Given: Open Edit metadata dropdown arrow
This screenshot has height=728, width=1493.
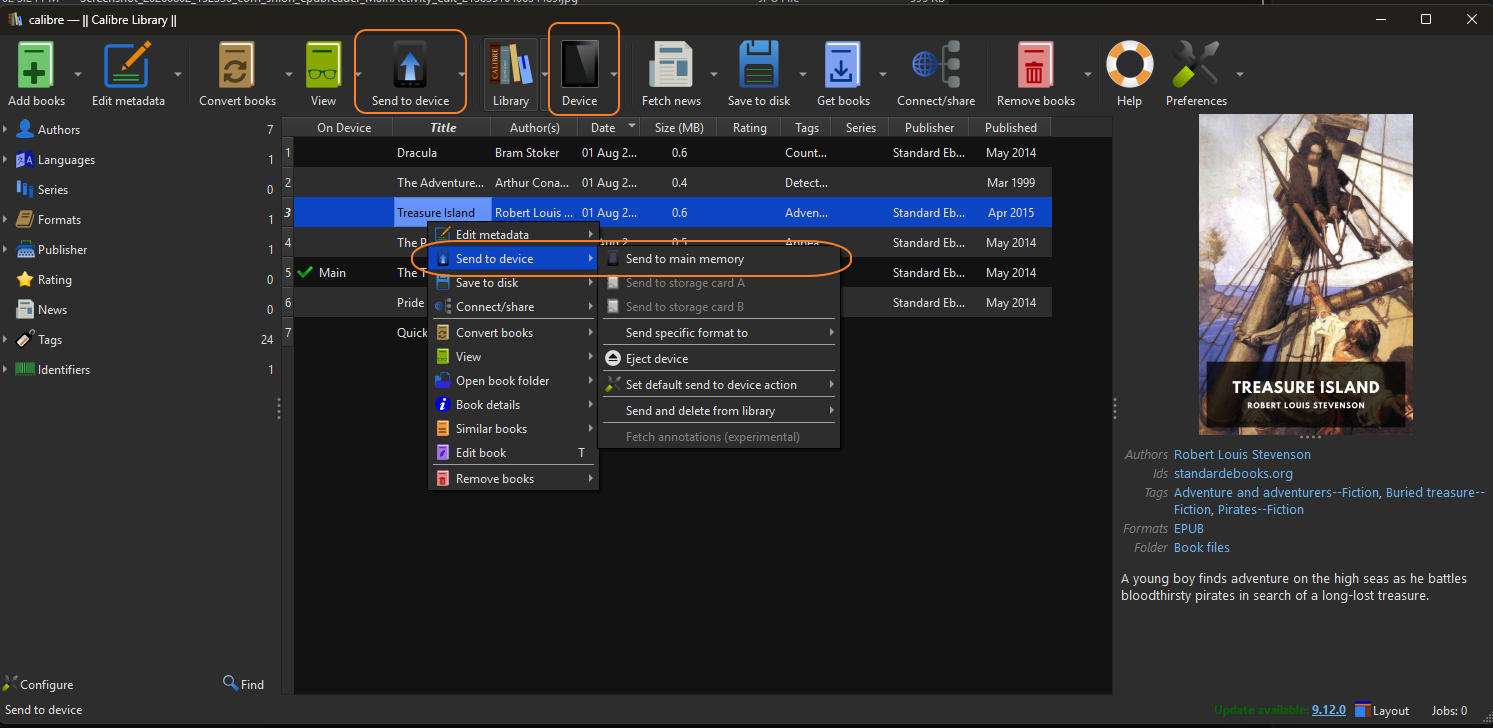Looking at the screenshot, I should tap(178, 74).
